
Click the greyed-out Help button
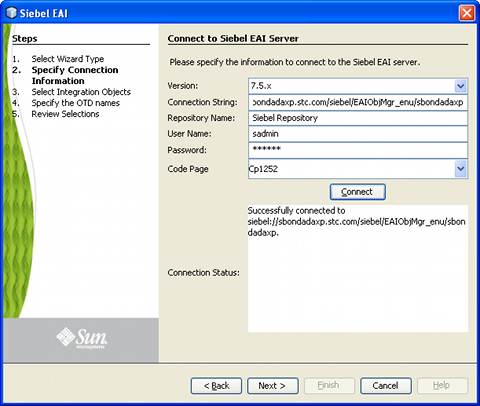point(442,386)
